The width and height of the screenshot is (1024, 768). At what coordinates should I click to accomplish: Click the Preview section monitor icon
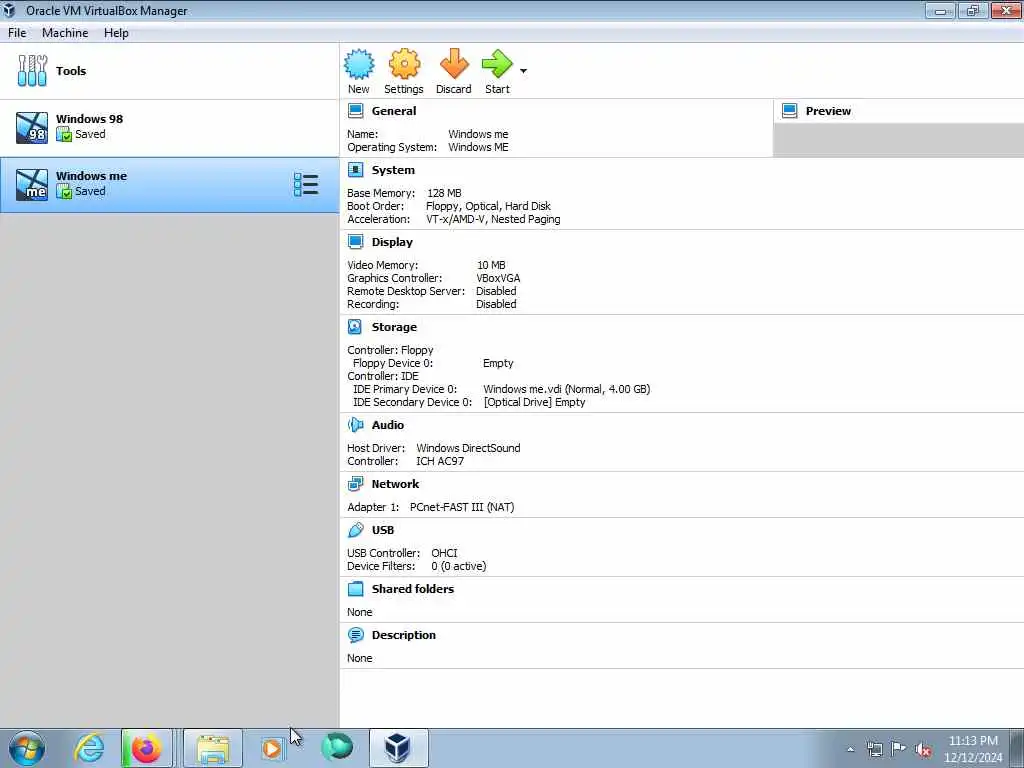pyautogui.click(x=789, y=110)
